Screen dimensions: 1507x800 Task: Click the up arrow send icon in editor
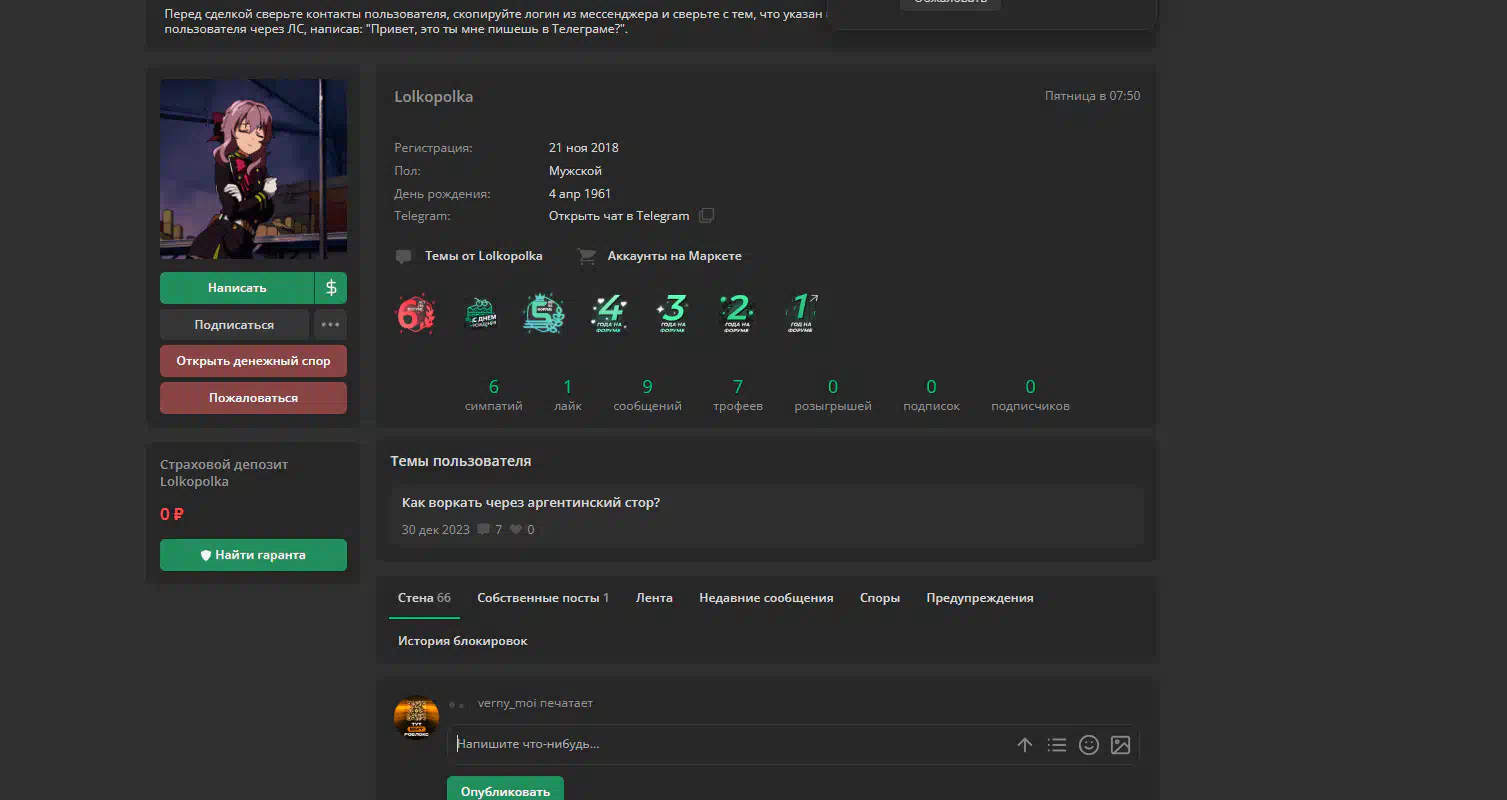click(x=1024, y=744)
